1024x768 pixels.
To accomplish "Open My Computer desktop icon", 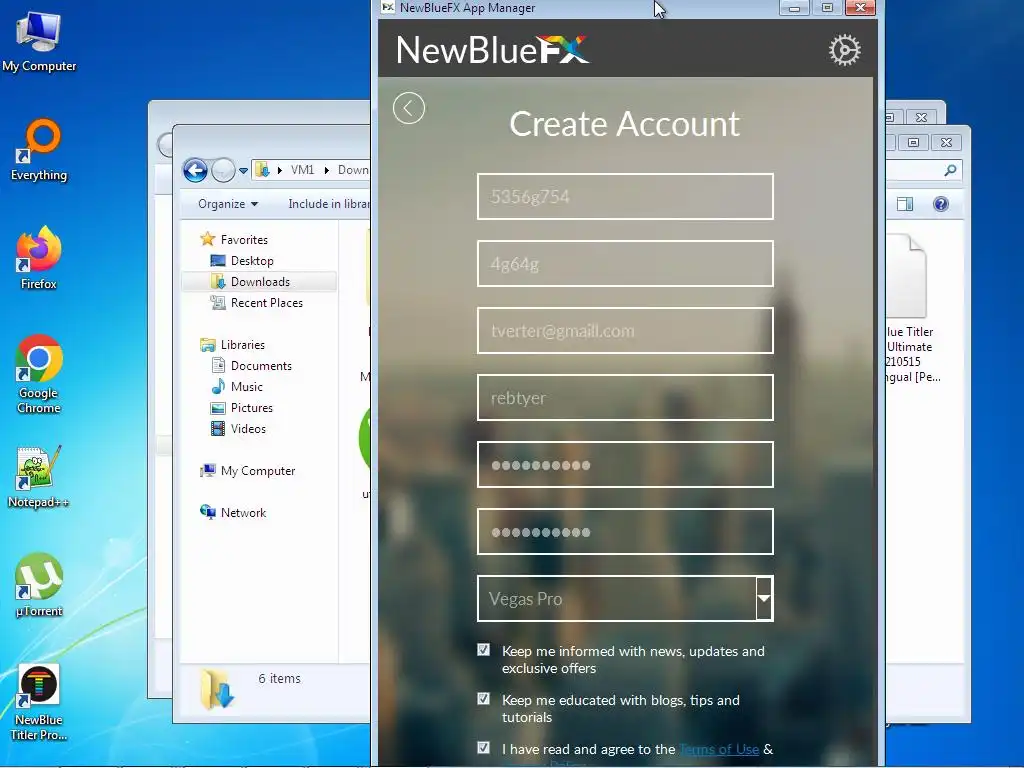I will click(39, 40).
